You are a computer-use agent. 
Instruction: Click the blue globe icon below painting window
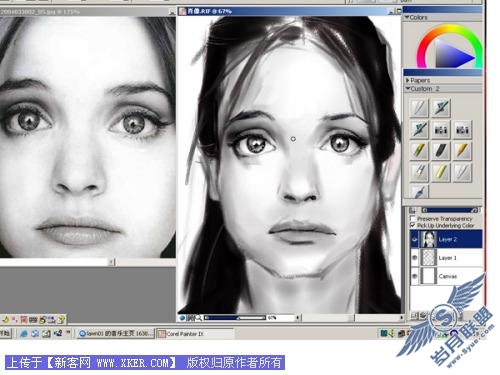coord(182,318)
